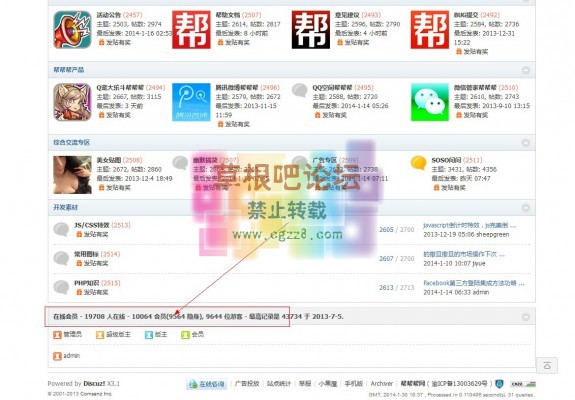The image size is (575, 400).
Task: Click the gift icon under BUG提交
Action: click(459, 52)
